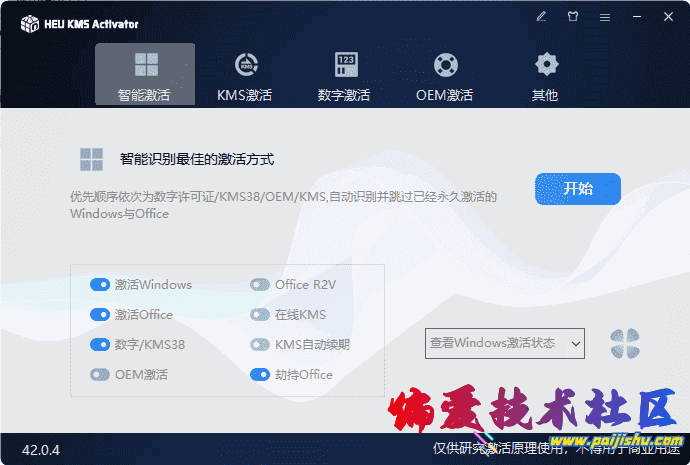Open the skin (shirt) theme icon
690x465 pixels.
pyautogui.click(x=573, y=17)
